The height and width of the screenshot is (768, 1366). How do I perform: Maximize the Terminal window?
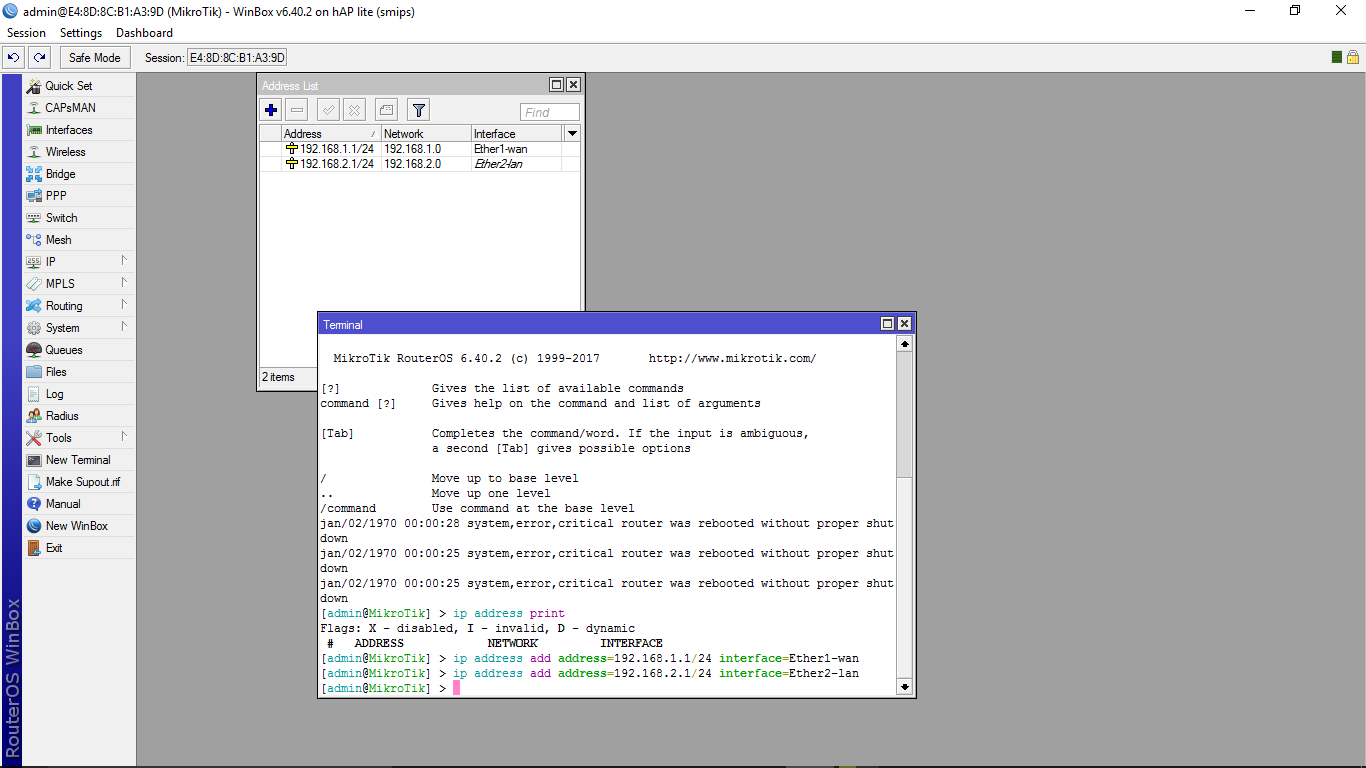(887, 324)
